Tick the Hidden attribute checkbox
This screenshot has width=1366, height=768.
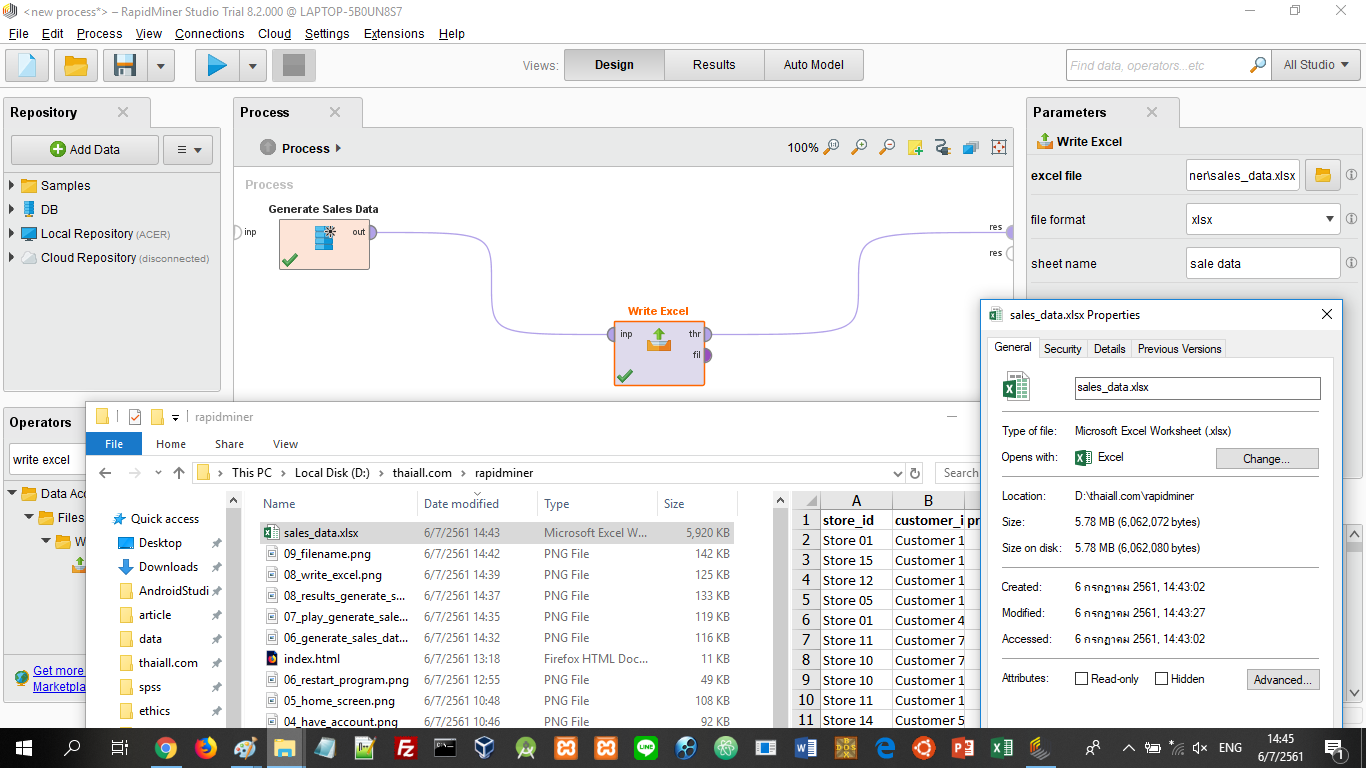coord(1161,679)
